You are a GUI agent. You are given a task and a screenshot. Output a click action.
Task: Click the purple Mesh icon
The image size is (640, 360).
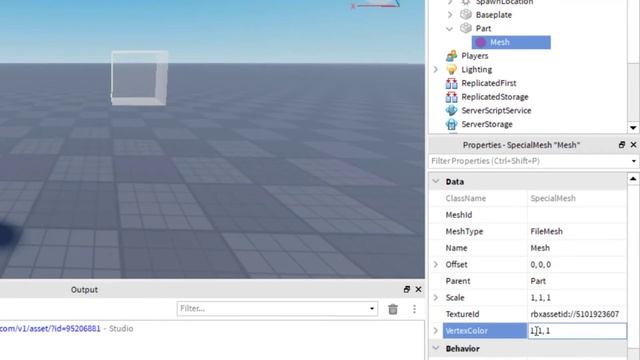click(x=480, y=42)
